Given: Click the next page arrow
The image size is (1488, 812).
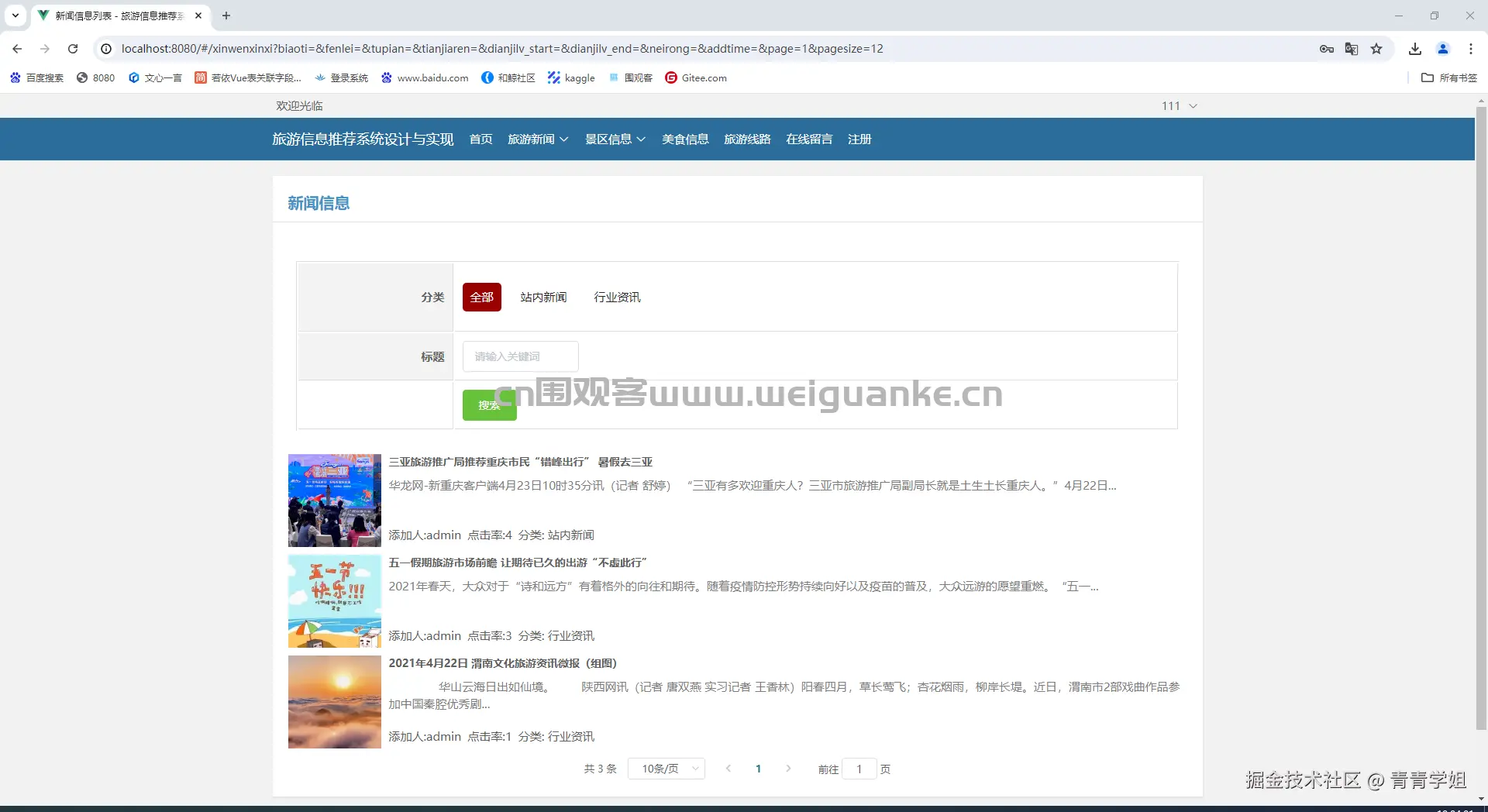Looking at the screenshot, I should [x=788, y=769].
